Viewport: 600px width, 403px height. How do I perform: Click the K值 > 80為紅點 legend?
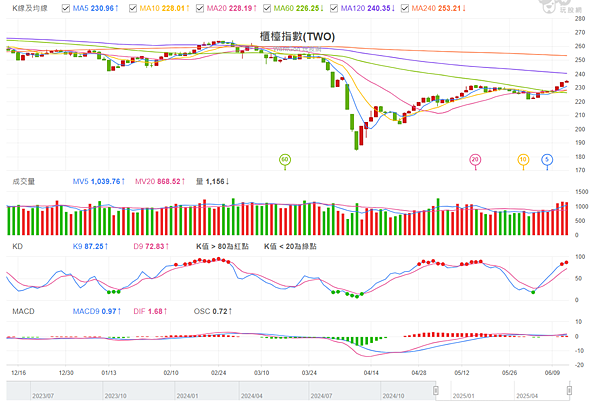pos(222,246)
